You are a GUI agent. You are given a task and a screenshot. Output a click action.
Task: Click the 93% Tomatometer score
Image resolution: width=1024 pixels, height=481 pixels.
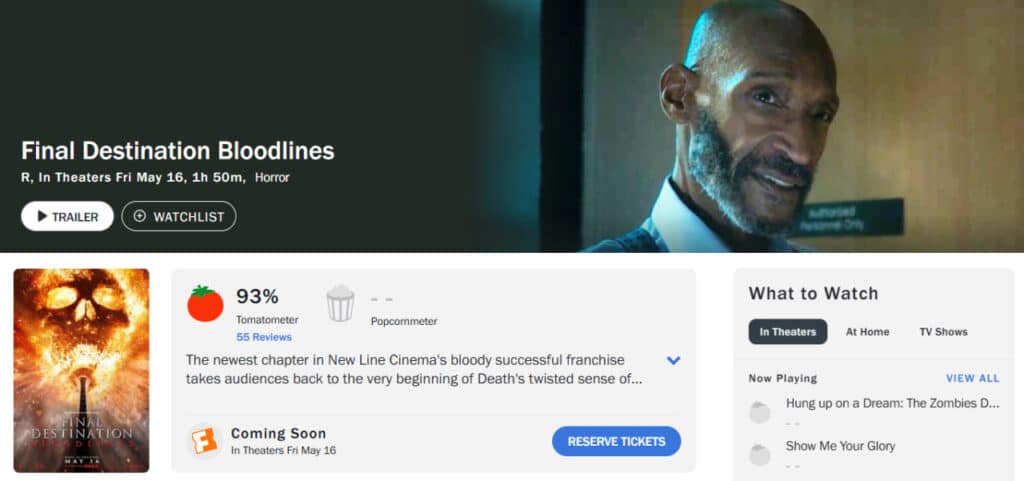pyautogui.click(x=257, y=296)
